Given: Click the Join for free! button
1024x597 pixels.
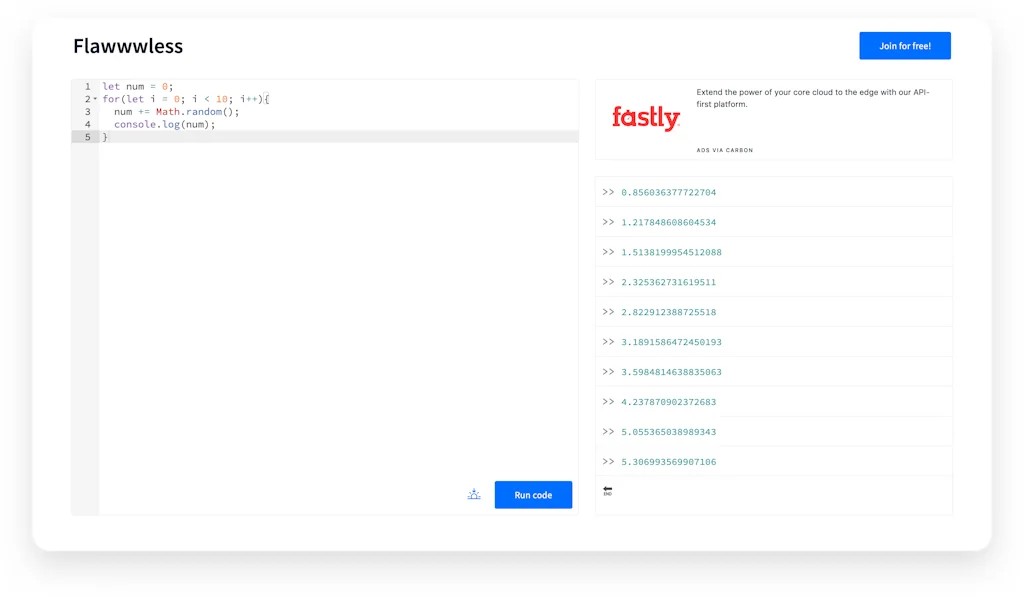Looking at the screenshot, I should click(904, 46).
